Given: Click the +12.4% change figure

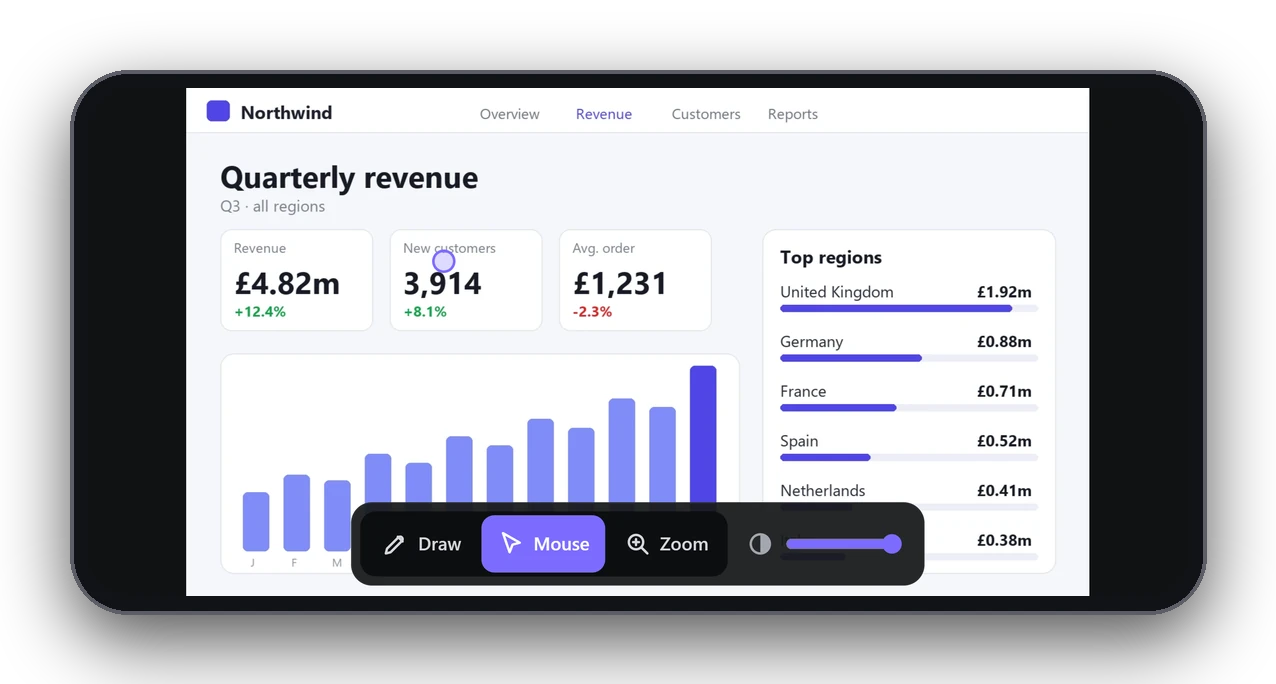Looking at the screenshot, I should [260, 312].
